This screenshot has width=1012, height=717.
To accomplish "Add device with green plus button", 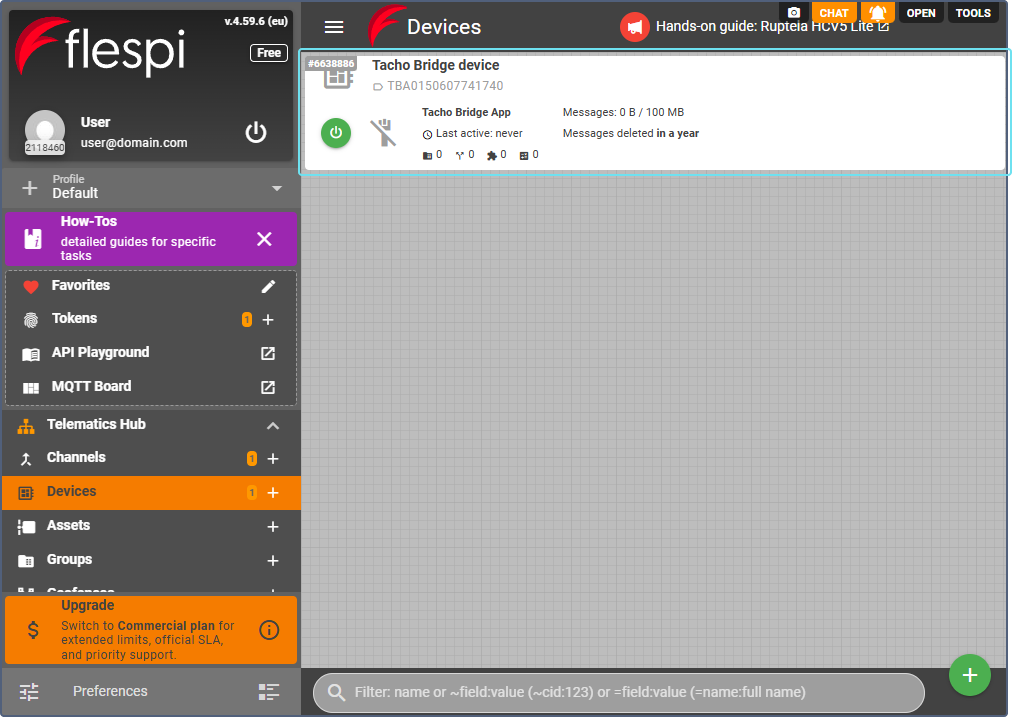I will (969, 675).
